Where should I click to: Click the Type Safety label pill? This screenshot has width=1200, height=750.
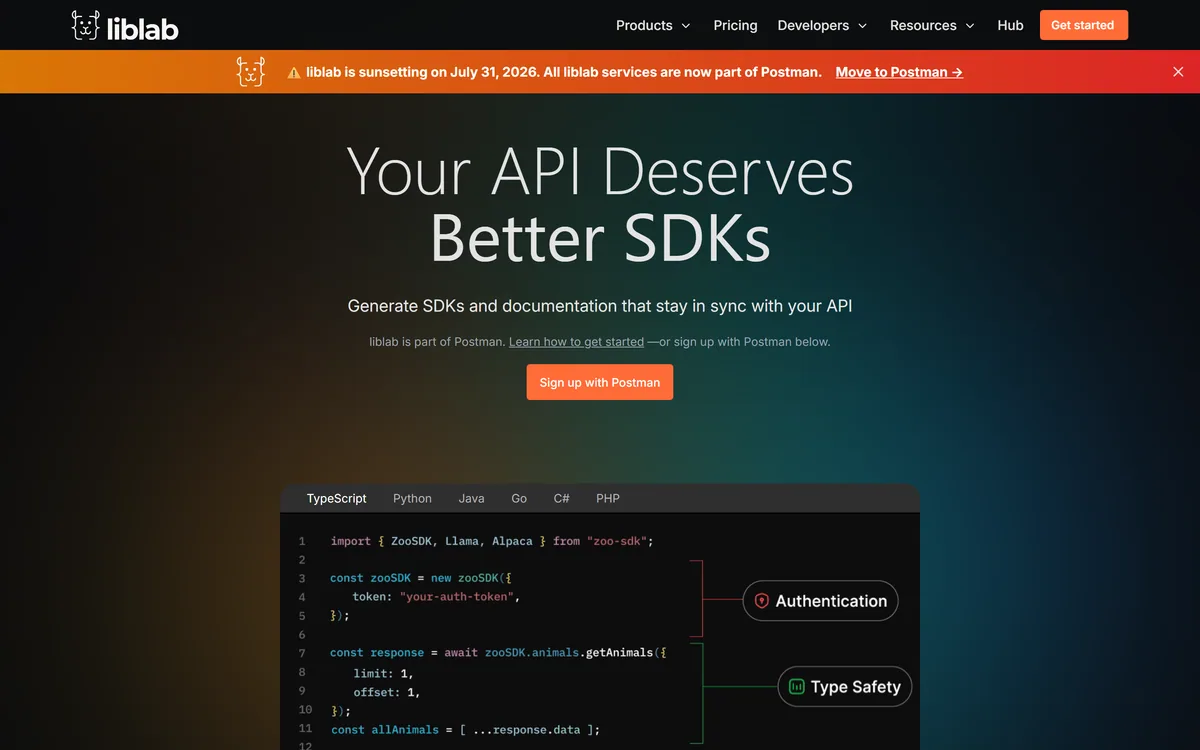point(845,687)
